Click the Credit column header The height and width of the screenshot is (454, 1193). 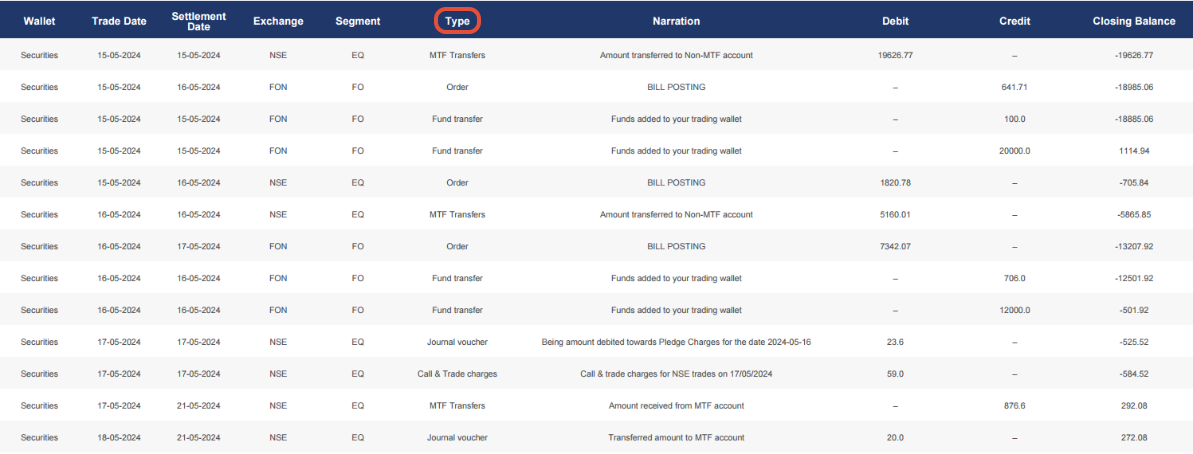click(x=1014, y=21)
